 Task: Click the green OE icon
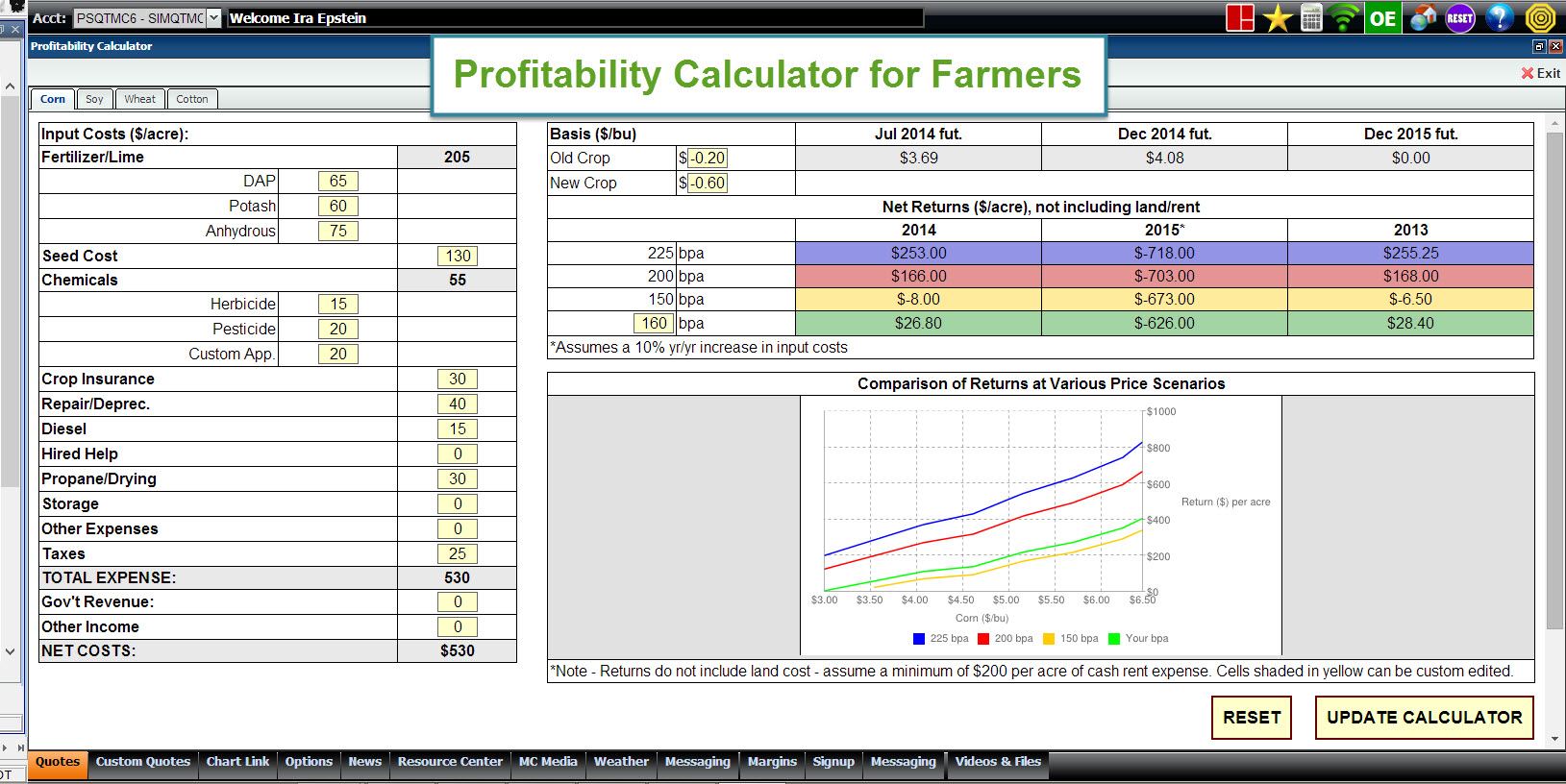(1382, 17)
